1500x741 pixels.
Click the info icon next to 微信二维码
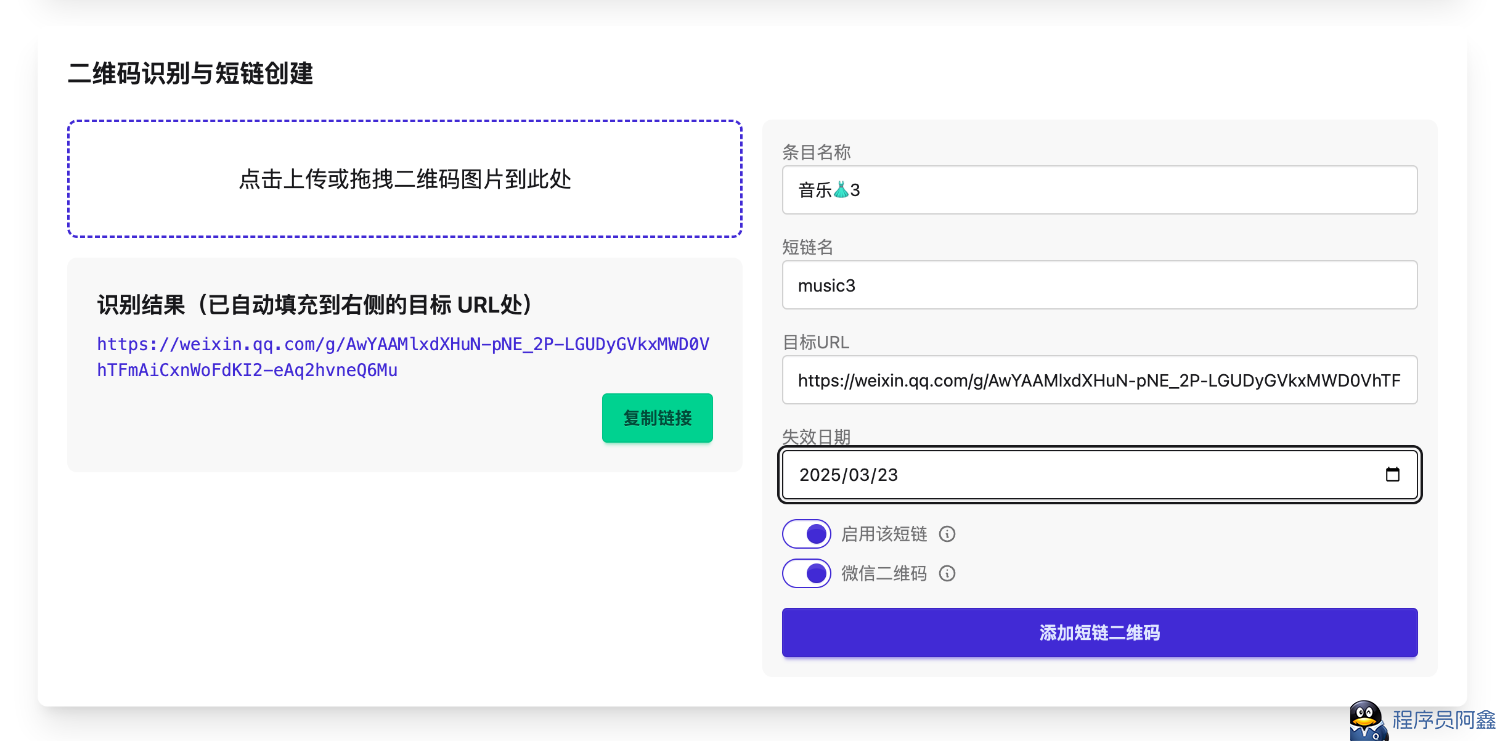click(947, 574)
